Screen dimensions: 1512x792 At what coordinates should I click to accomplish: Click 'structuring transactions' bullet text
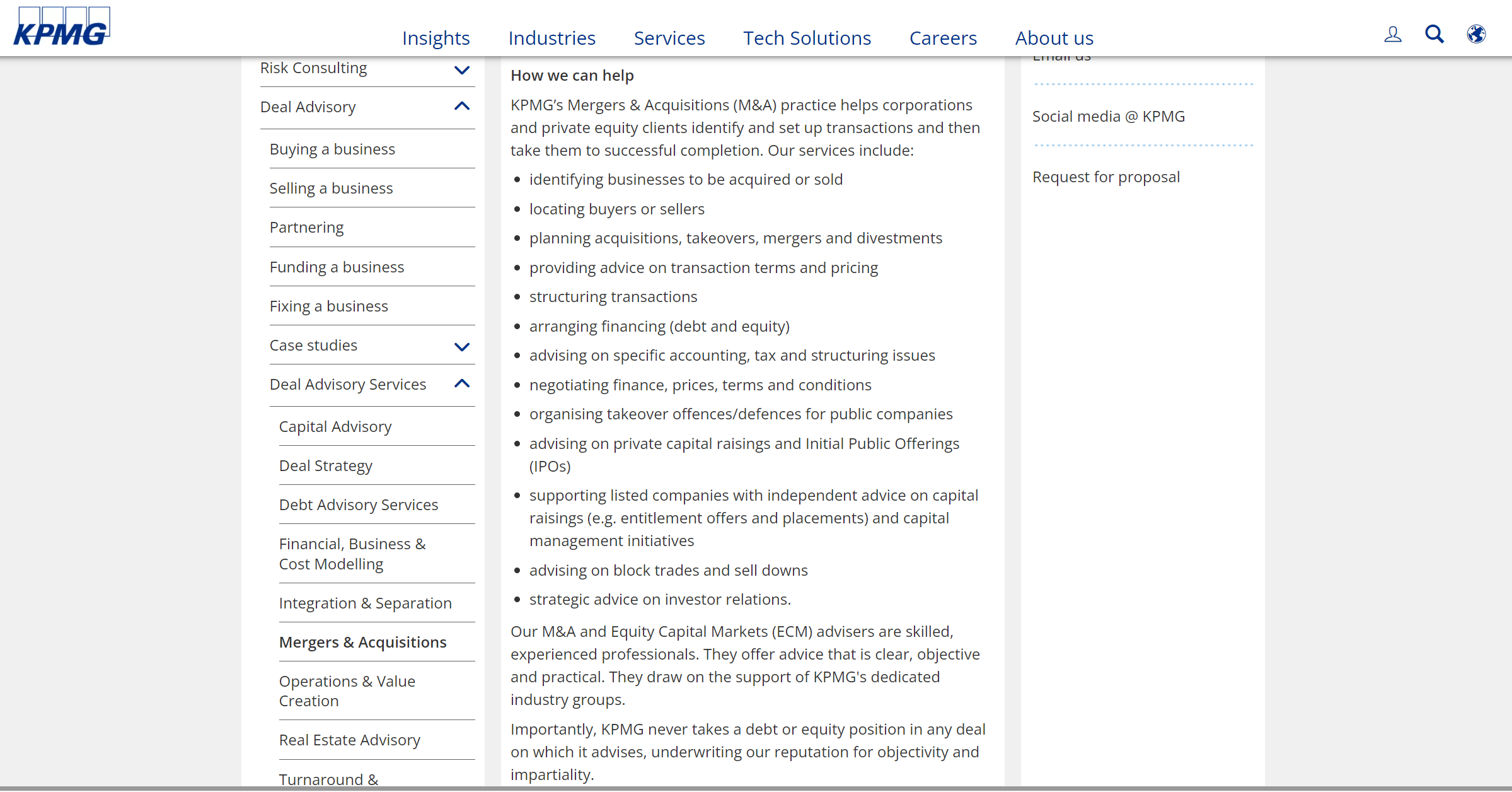tap(613, 297)
